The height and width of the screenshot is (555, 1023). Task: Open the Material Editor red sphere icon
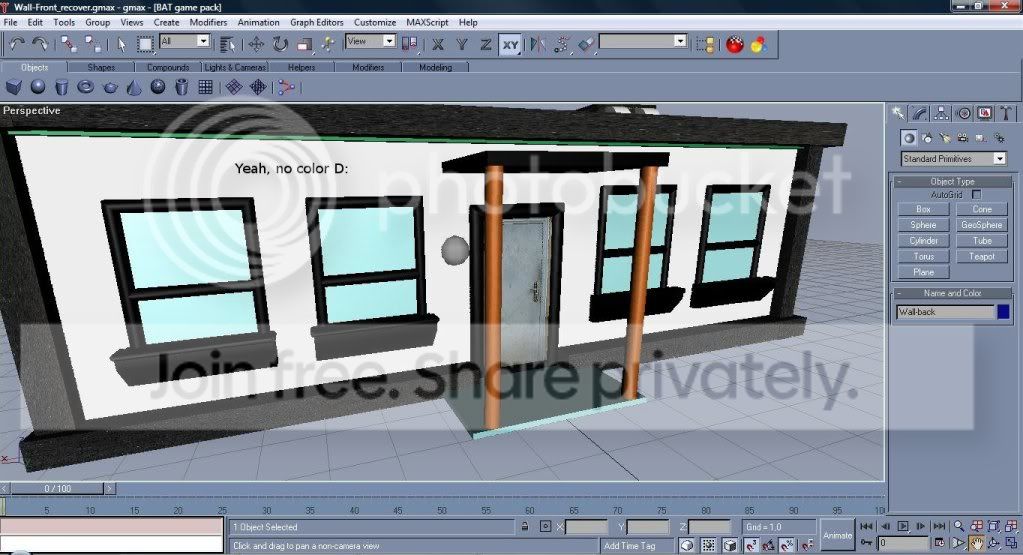[x=735, y=44]
